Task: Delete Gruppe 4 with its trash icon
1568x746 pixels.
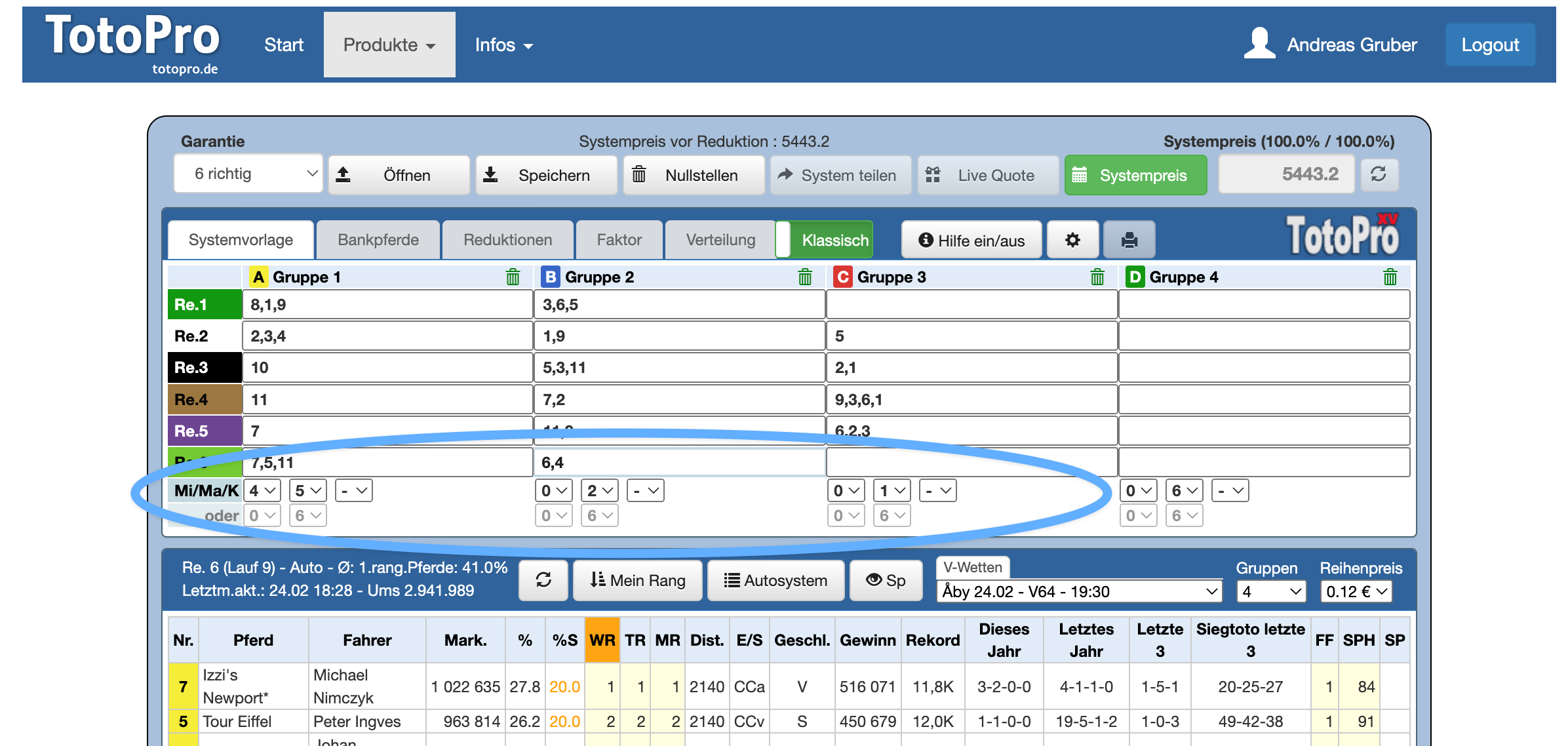Action: pyautogui.click(x=1390, y=277)
